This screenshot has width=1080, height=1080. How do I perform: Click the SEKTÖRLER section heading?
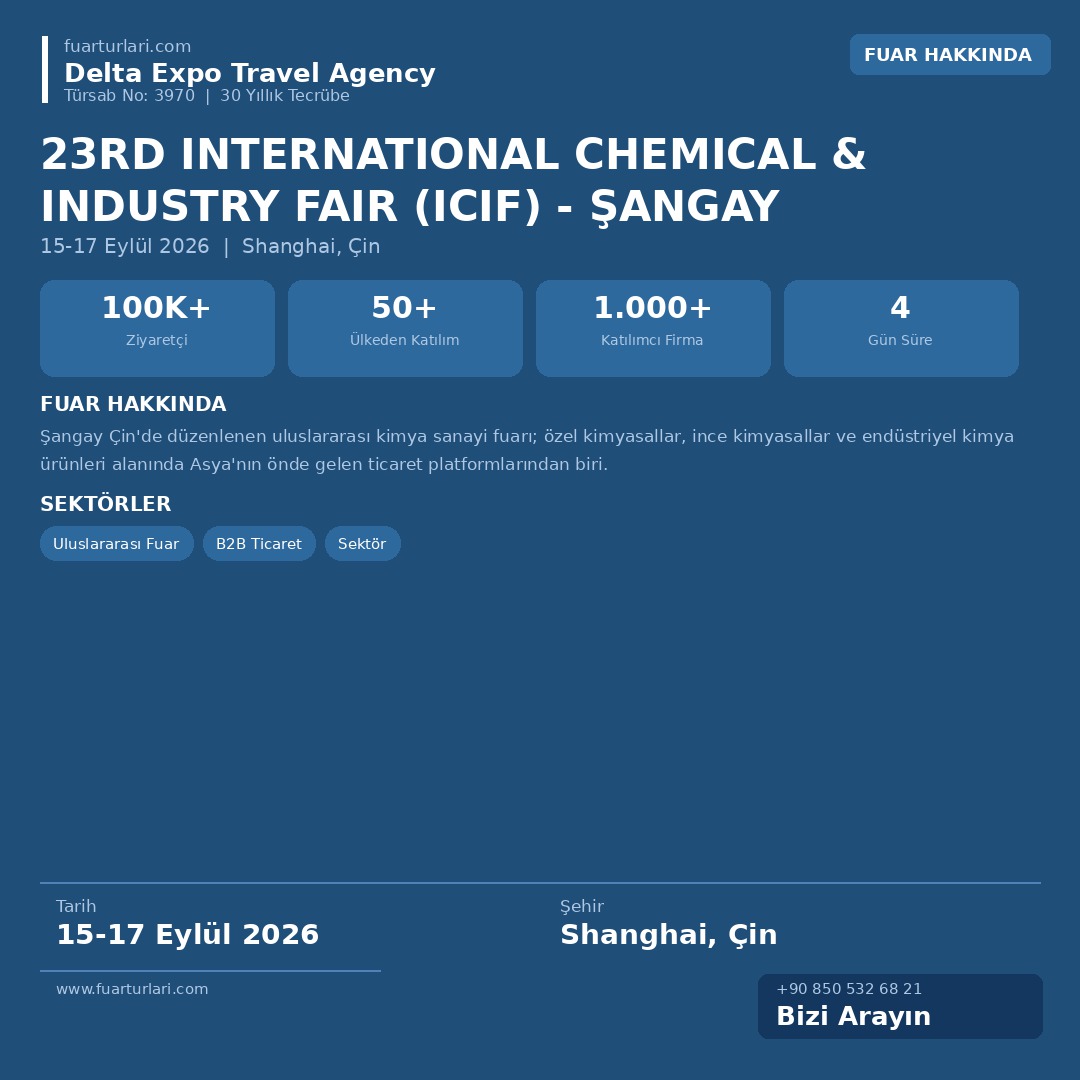[x=105, y=504]
